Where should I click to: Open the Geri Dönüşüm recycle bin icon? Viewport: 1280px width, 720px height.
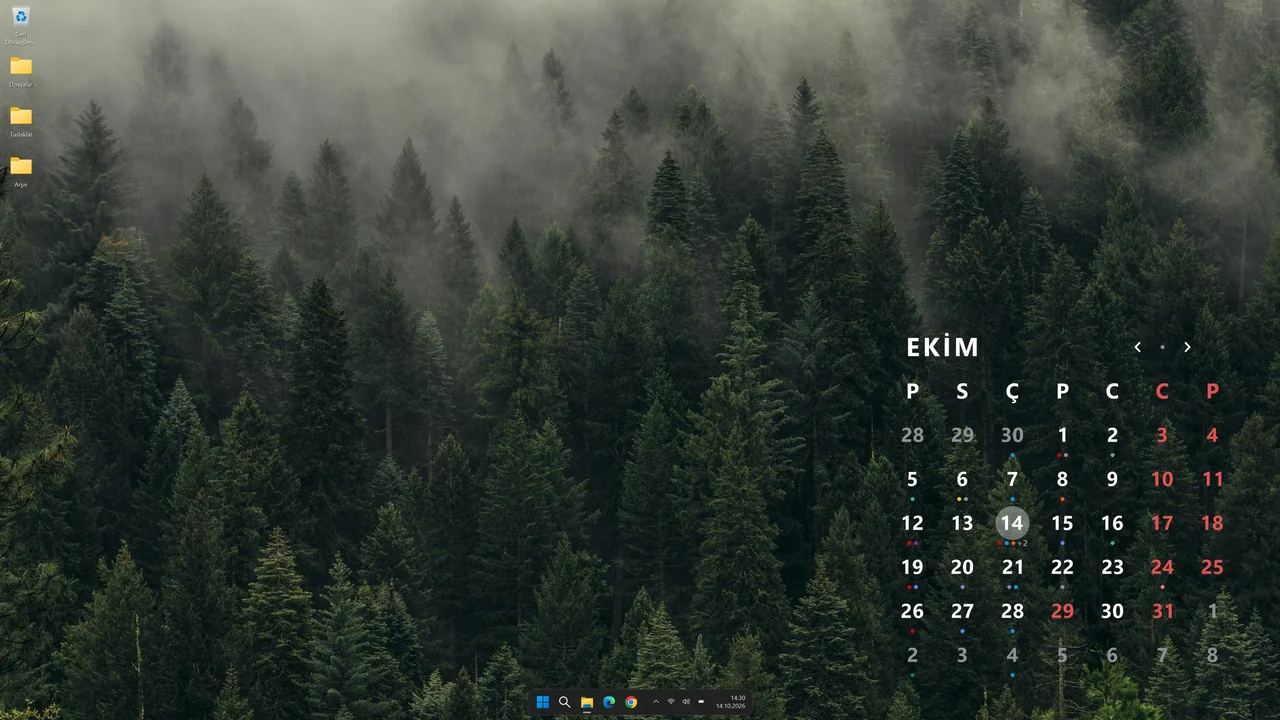20,25
